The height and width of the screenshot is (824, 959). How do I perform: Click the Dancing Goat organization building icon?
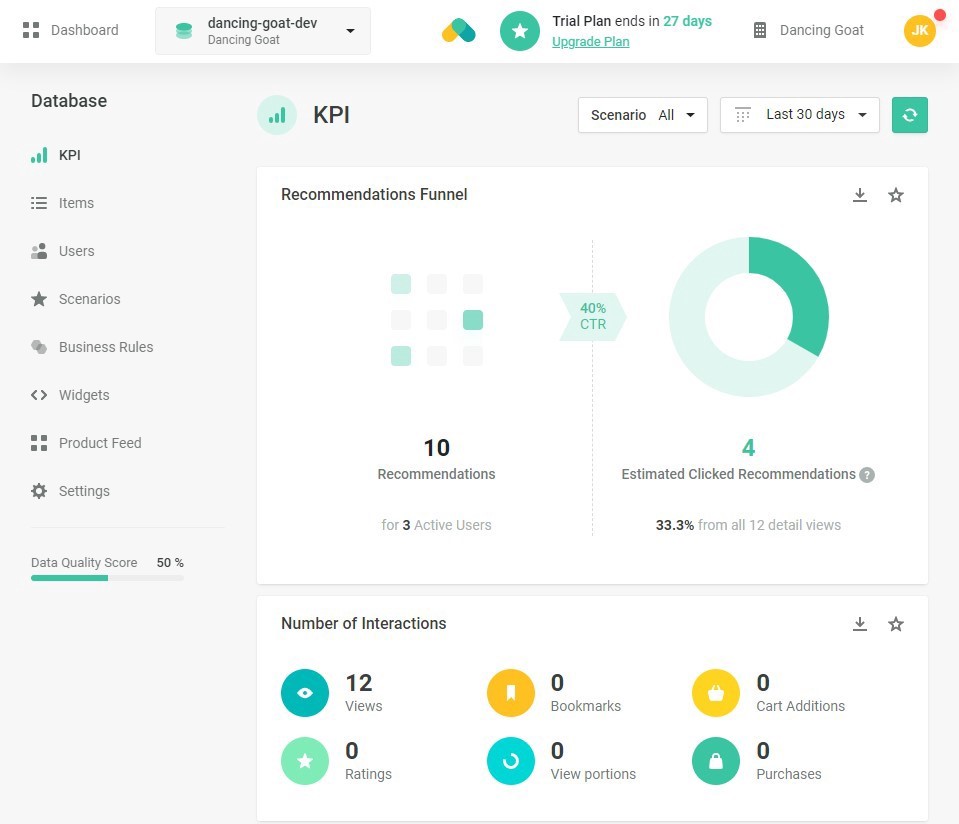pyautogui.click(x=760, y=30)
